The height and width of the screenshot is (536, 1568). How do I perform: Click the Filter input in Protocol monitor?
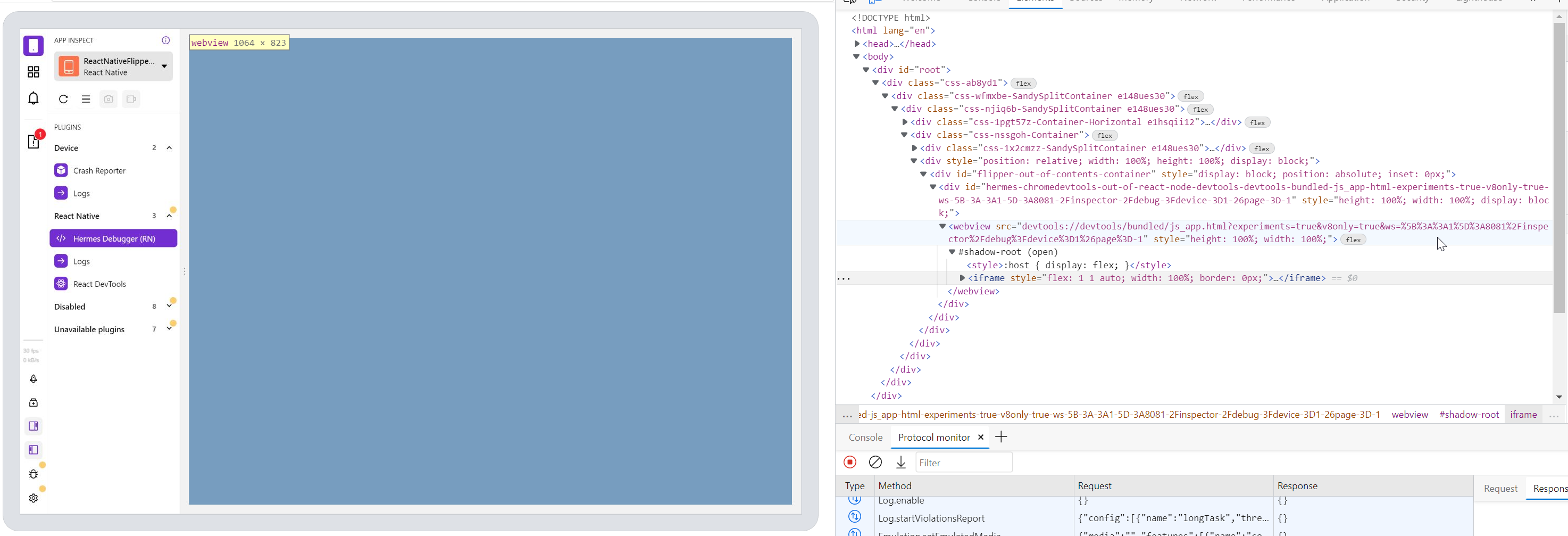[x=964, y=463]
